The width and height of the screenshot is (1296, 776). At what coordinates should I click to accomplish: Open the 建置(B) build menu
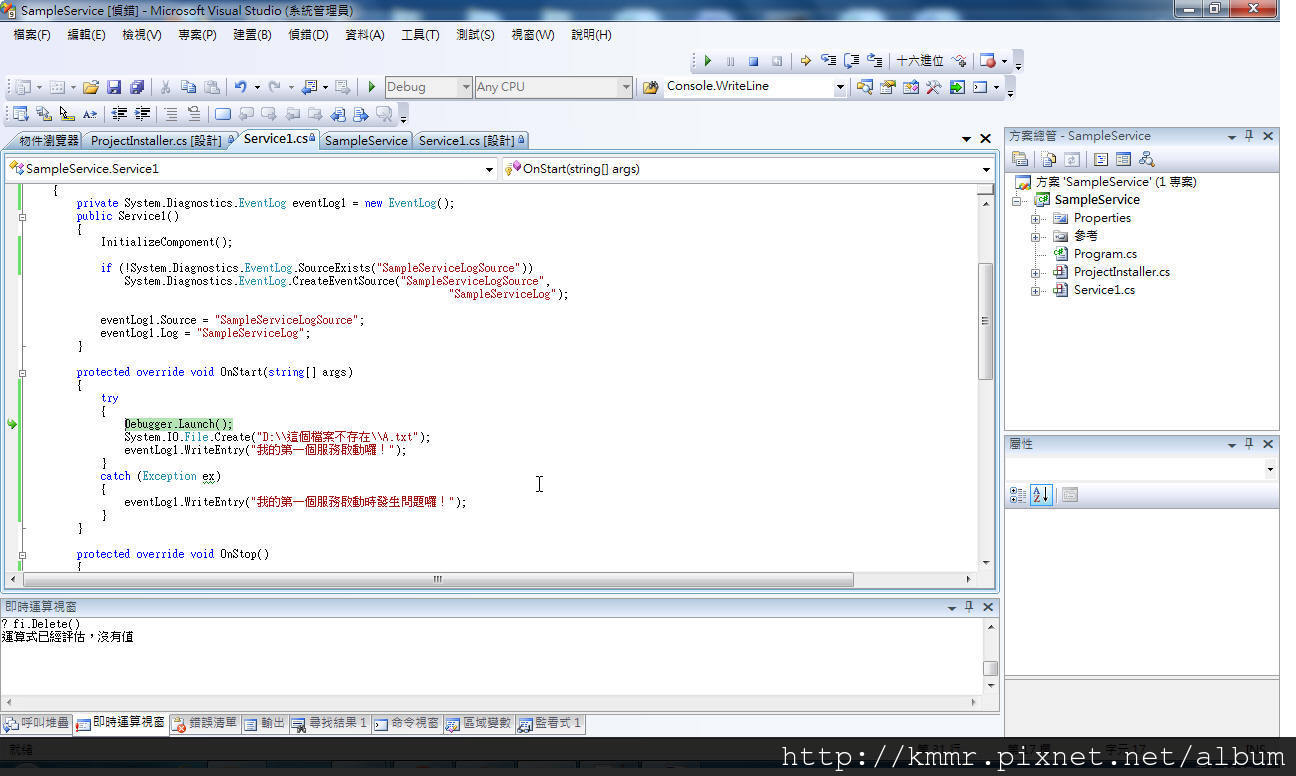[252, 35]
